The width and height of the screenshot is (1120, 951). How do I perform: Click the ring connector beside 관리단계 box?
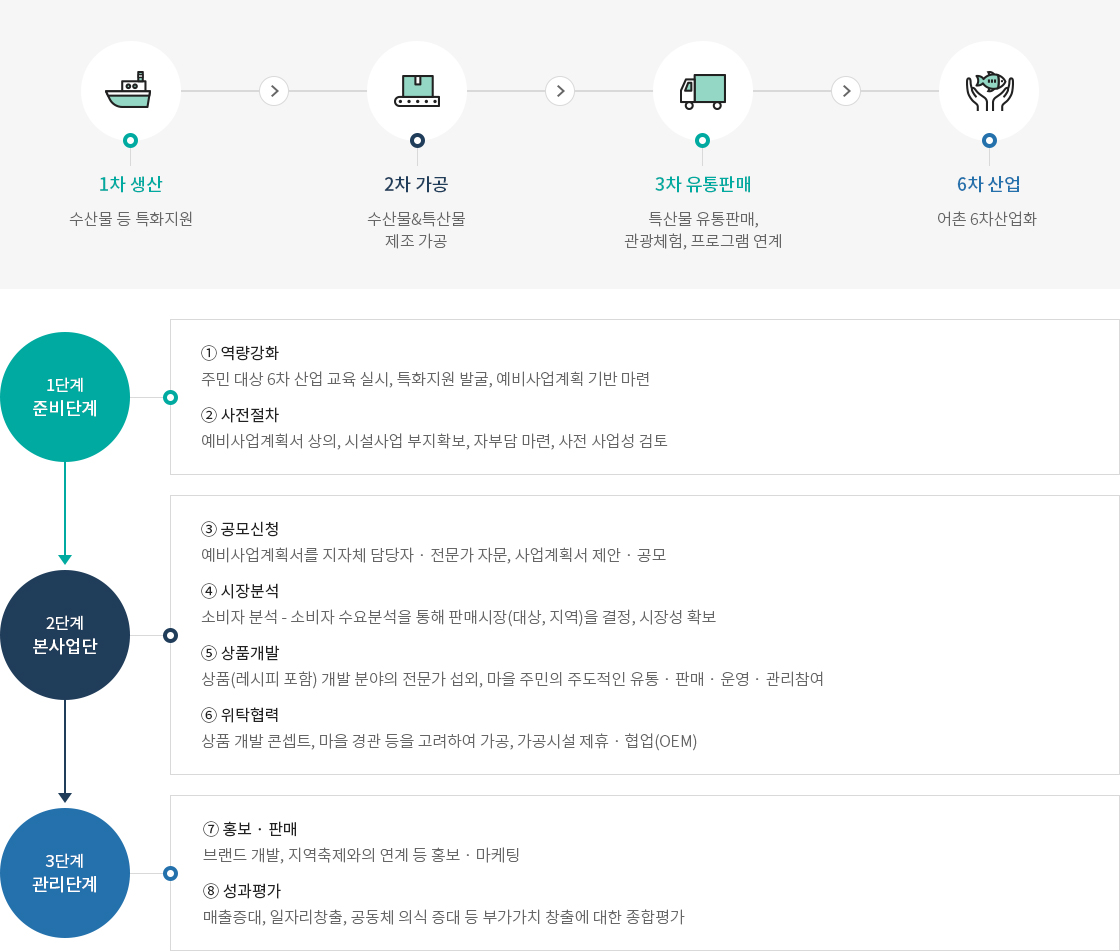pos(170,873)
